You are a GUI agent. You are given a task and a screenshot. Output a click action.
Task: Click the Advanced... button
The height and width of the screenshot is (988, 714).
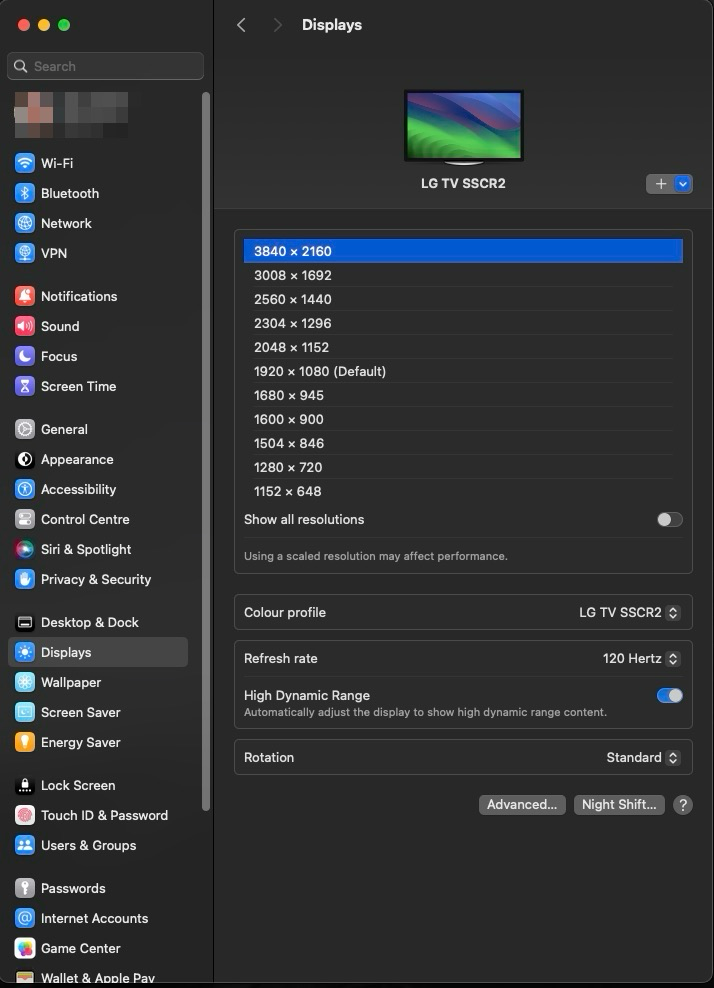[x=522, y=805]
